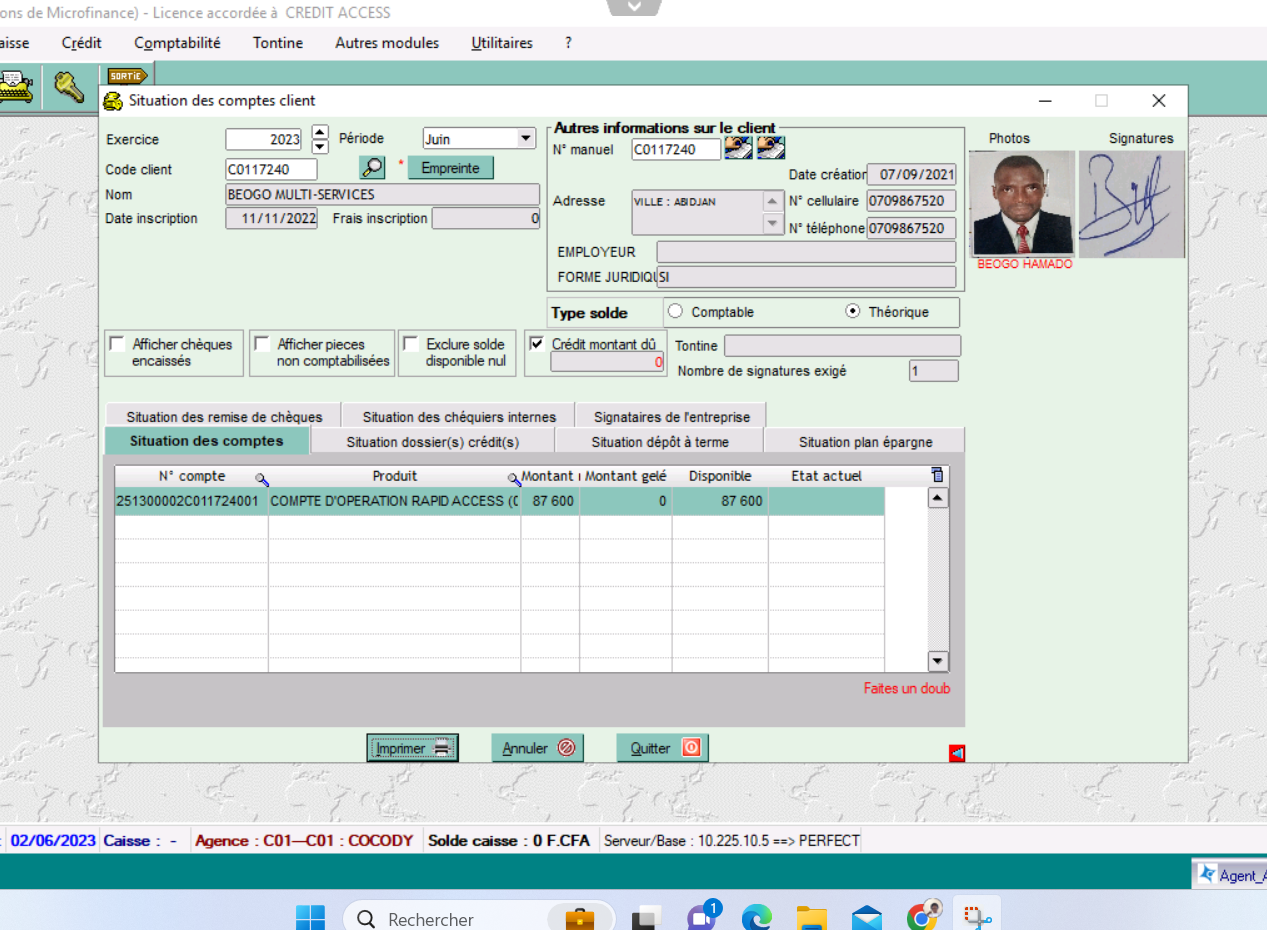Enable Afficher chèques encaissés checkbox
The height and width of the screenshot is (930, 1267).
(117, 344)
